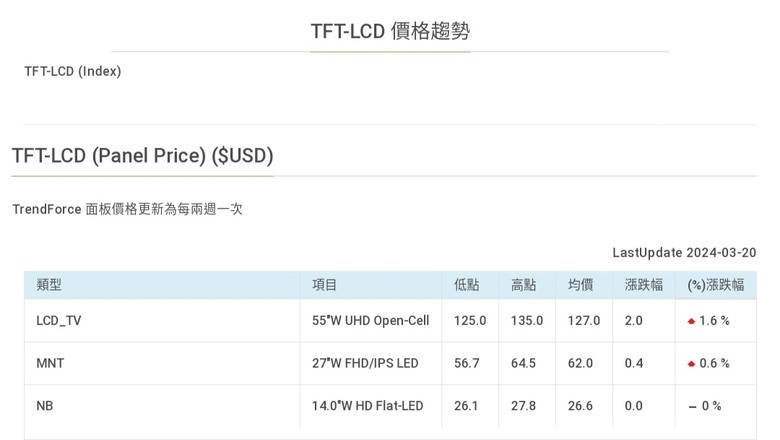The width and height of the screenshot is (780, 440).
Task: Click the TFT-LCD (Panel Price) ($USD) heading
Action: pos(143,156)
